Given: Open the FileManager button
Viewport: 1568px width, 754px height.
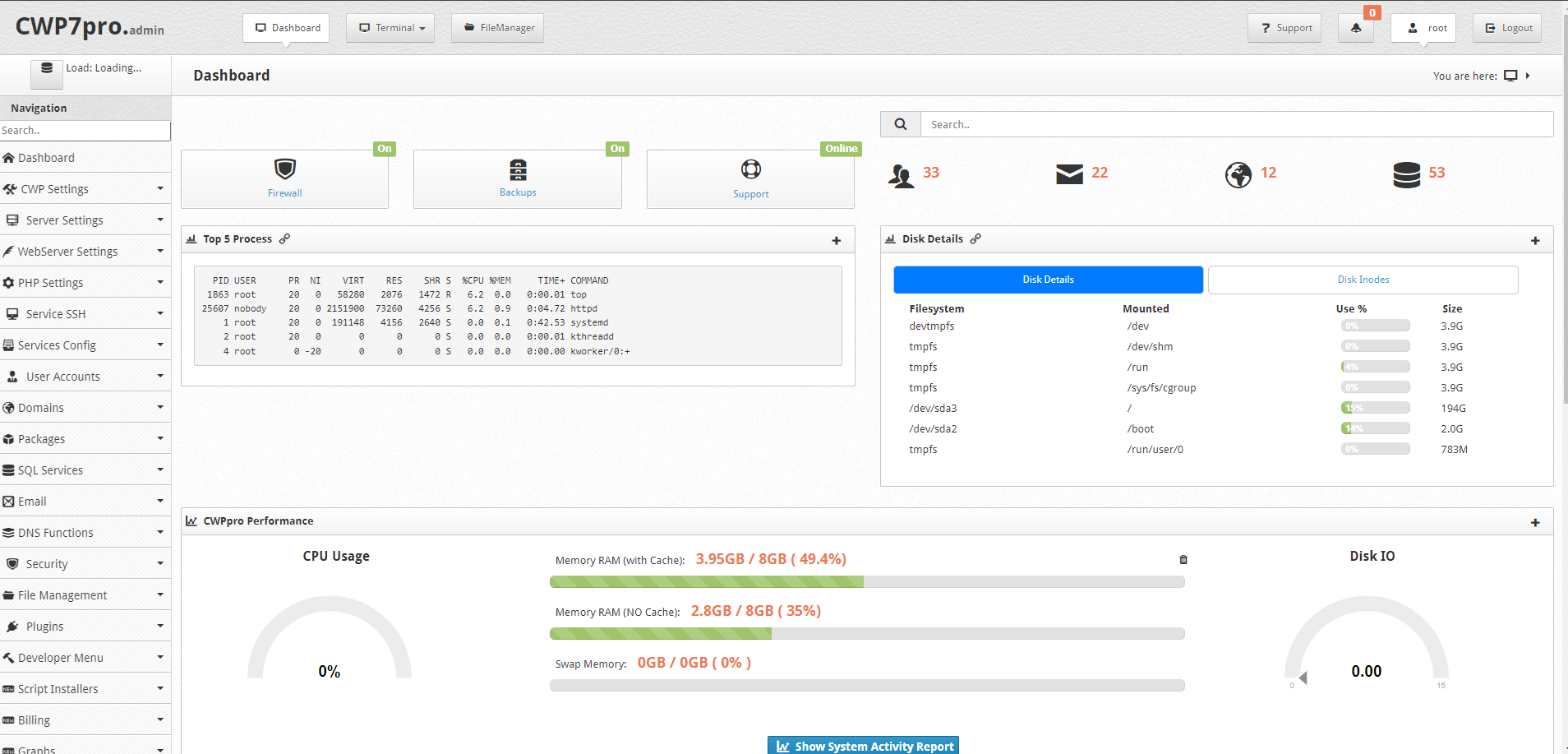Looking at the screenshot, I should coord(497,28).
